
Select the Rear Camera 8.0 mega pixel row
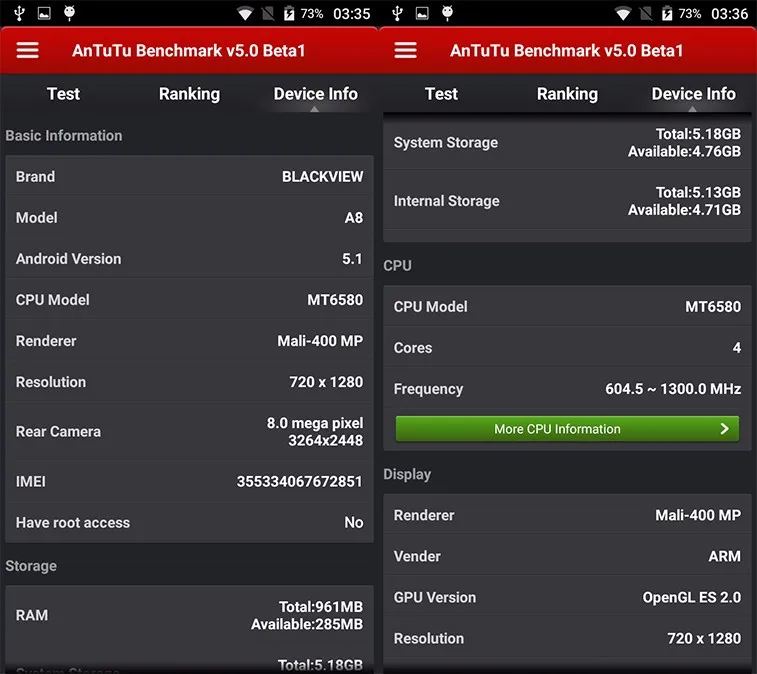coord(189,431)
